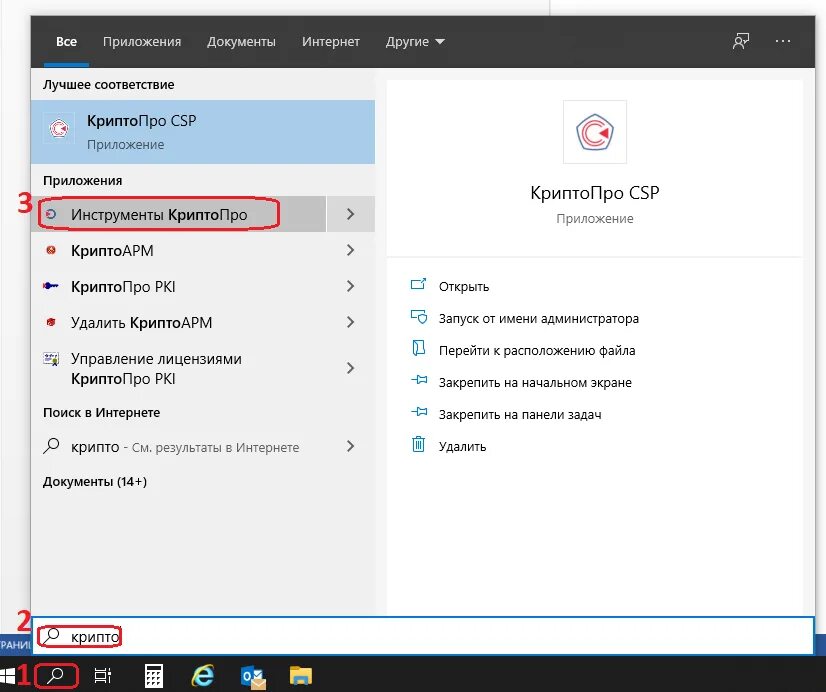Click the large КриптоПро CSP logo in details pane
The width and height of the screenshot is (826, 692).
(x=595, y=132)
